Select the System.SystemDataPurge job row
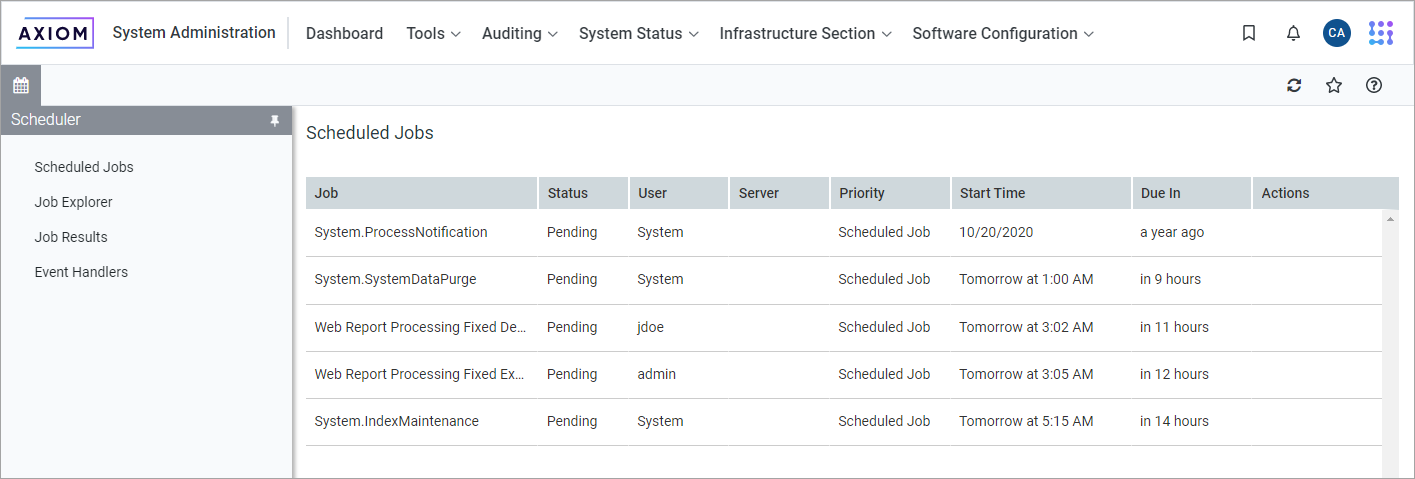This screenshot has width=1415, height=479. coord(395,280)
